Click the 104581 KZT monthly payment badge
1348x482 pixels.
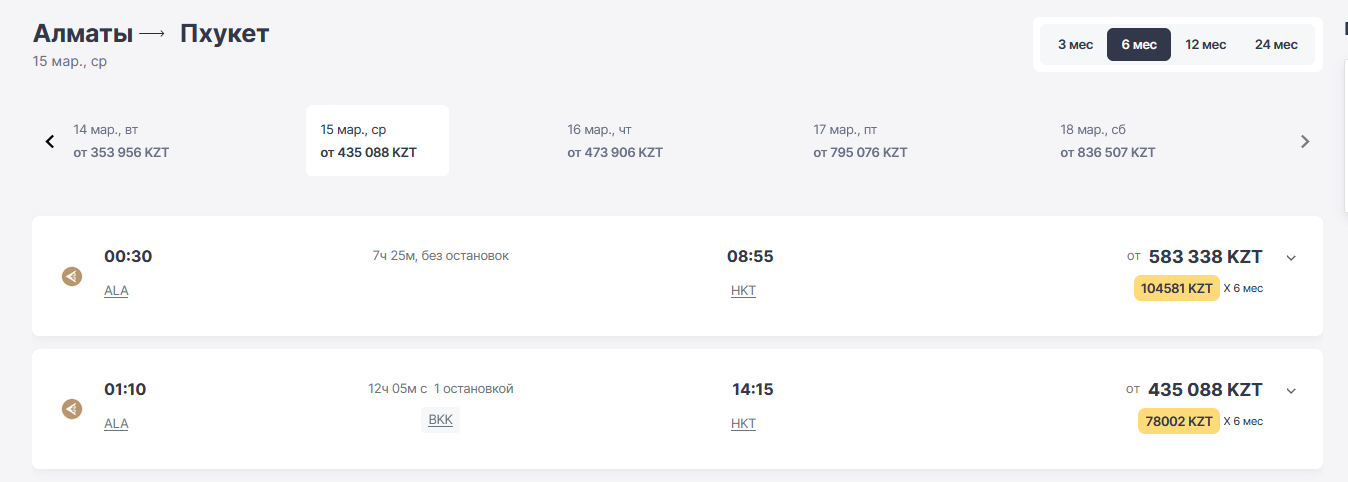pyautogui.click(x=1176, y=288)
